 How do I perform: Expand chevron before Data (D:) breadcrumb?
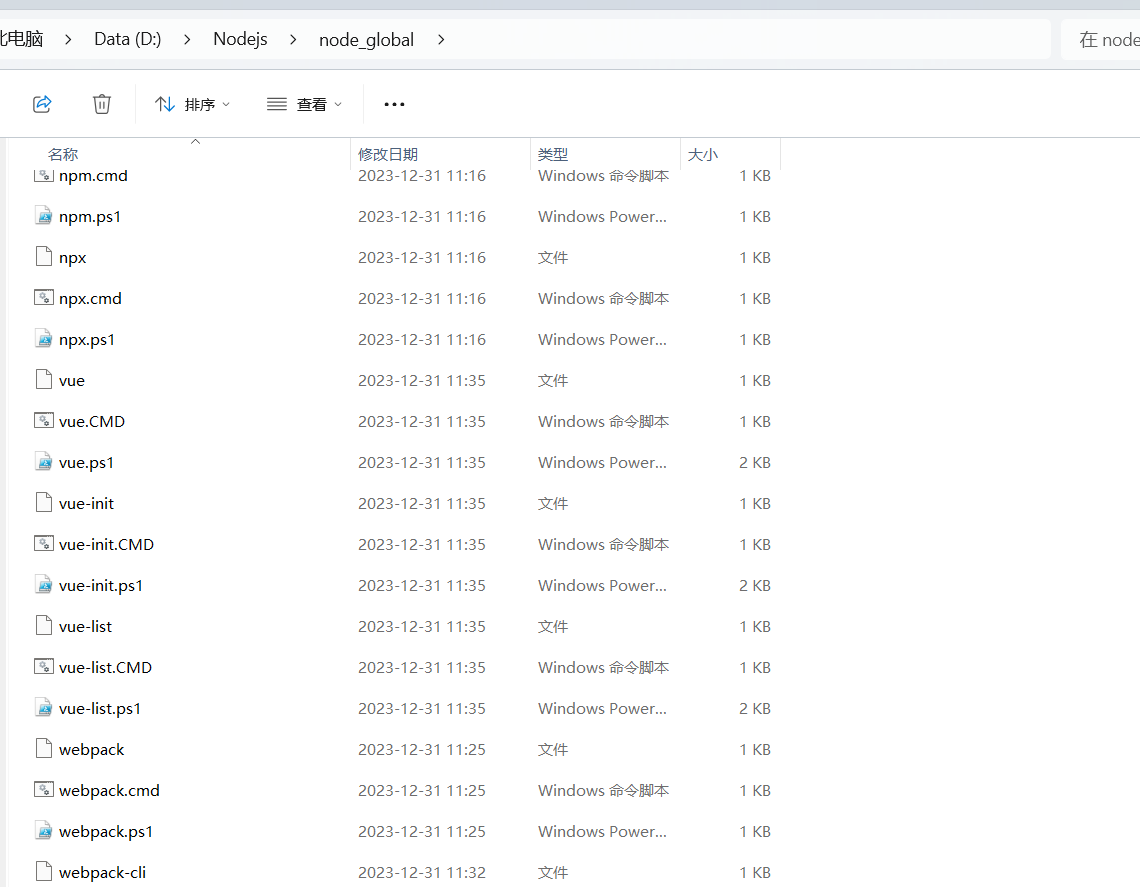click(x=68, y=39)
